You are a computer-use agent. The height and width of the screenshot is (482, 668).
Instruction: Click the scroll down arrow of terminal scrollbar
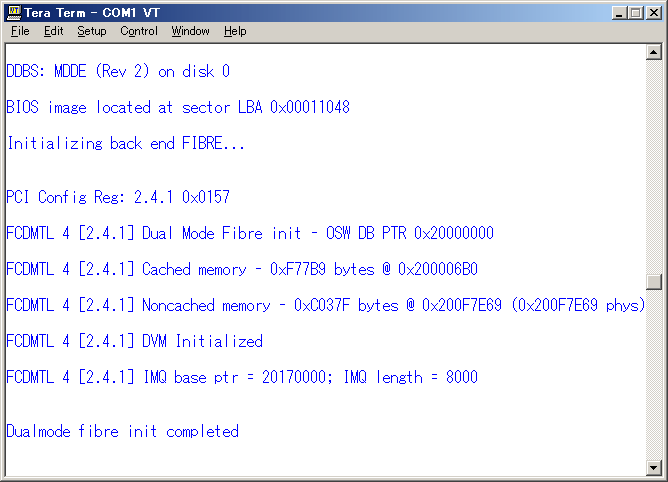(x=653, y=467)
